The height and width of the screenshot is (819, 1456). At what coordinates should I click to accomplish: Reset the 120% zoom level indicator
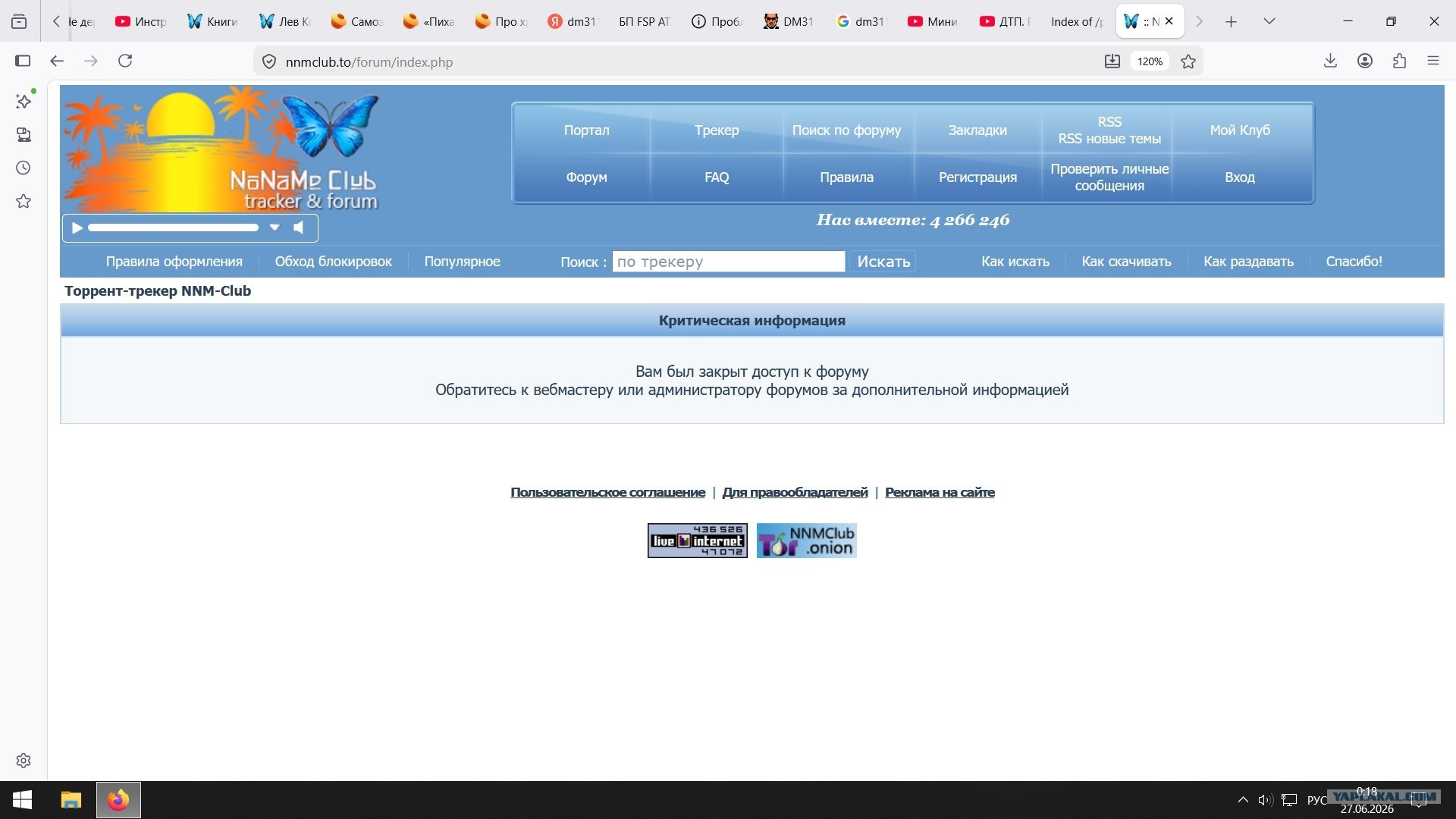click(1150, 61)
